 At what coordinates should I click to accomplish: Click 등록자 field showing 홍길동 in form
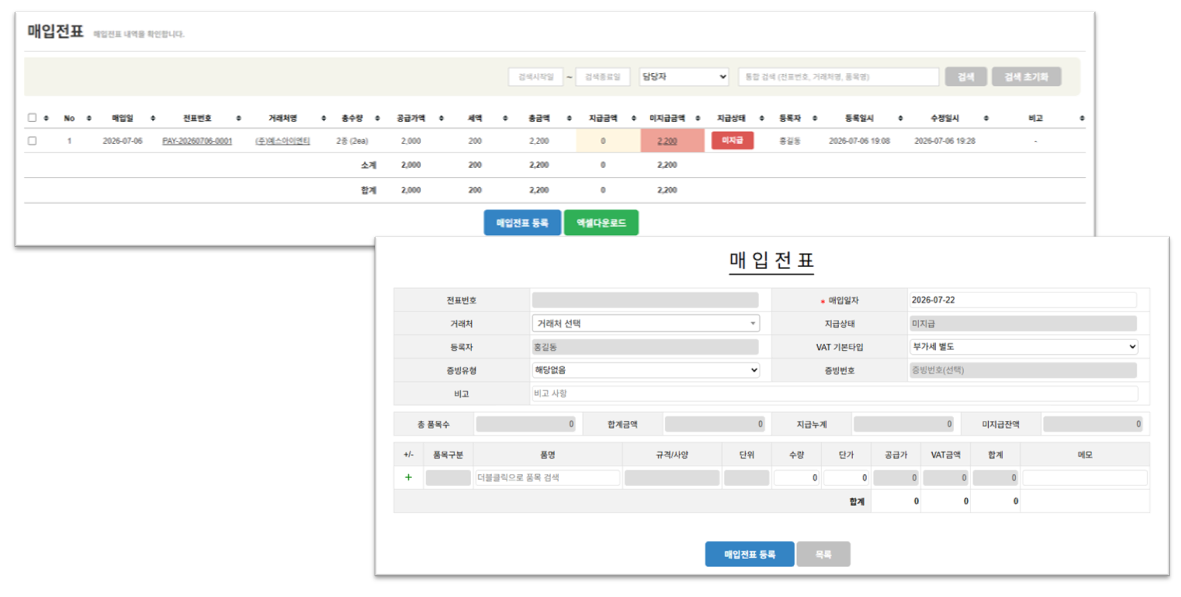[645, 347]
